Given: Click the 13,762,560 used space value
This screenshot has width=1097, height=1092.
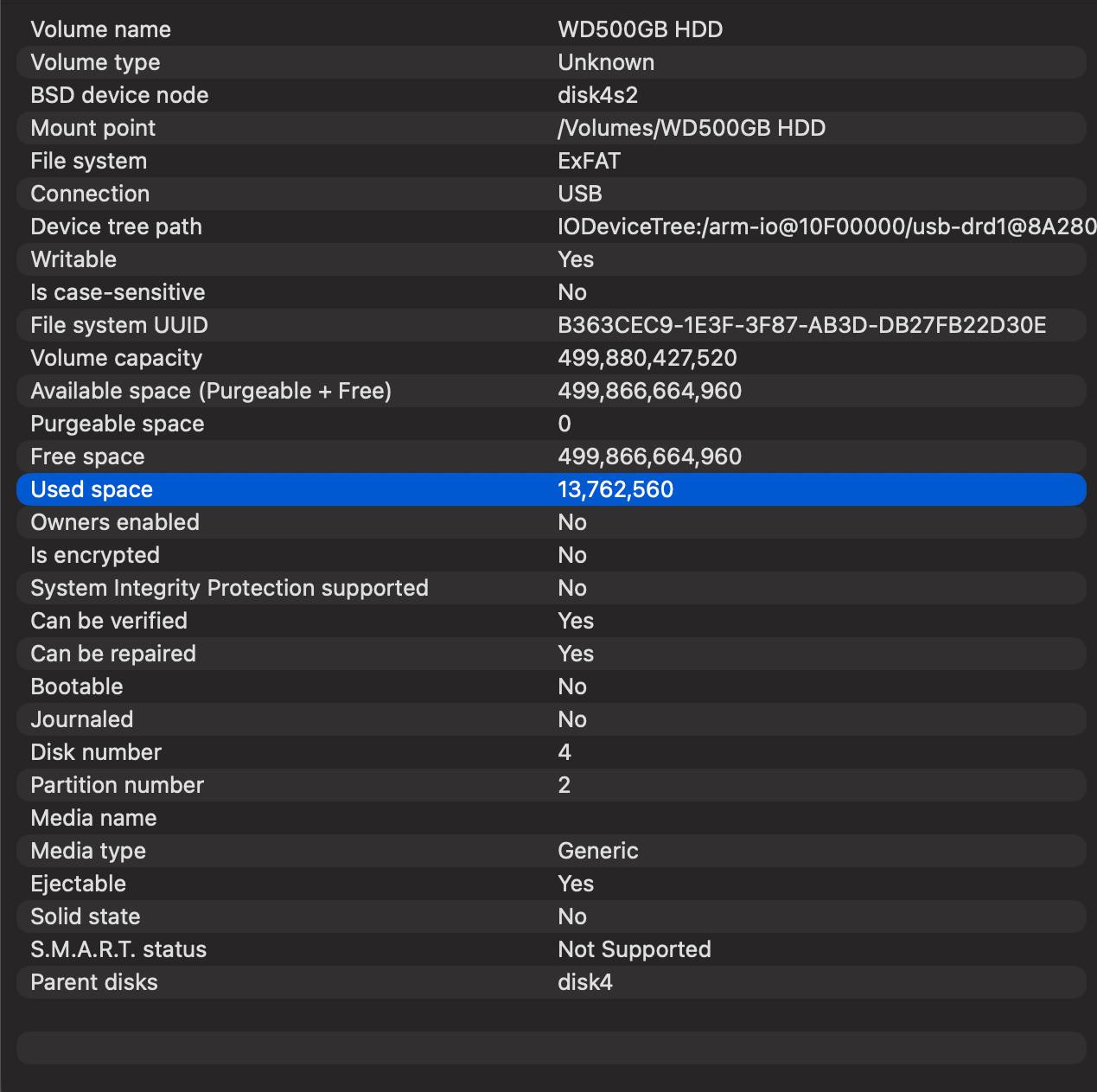Looking at the screenshot, I should coord(615,489).
